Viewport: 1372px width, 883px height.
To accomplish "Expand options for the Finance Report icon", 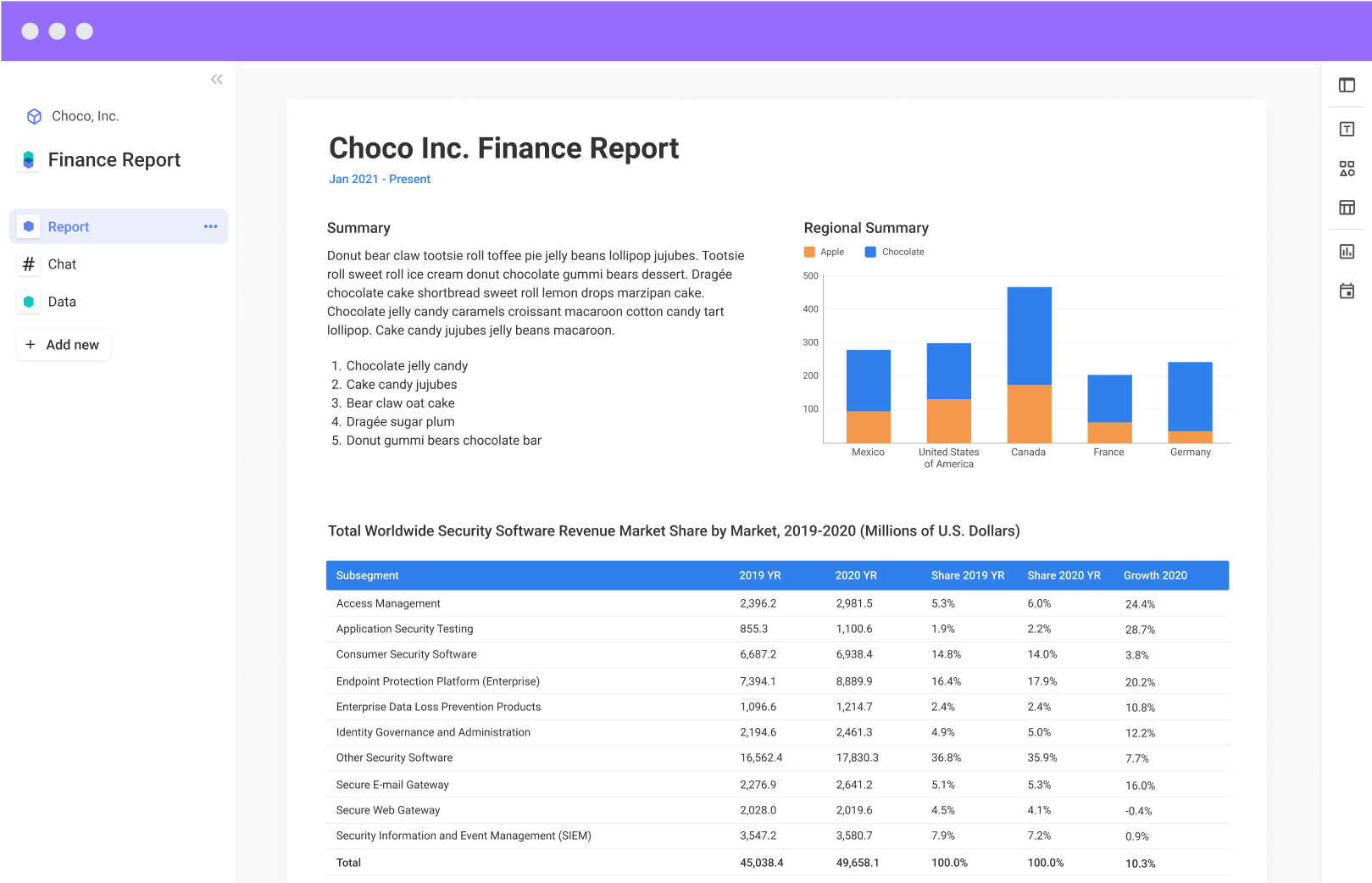I will pyautogui.click(x=28, y=159).
